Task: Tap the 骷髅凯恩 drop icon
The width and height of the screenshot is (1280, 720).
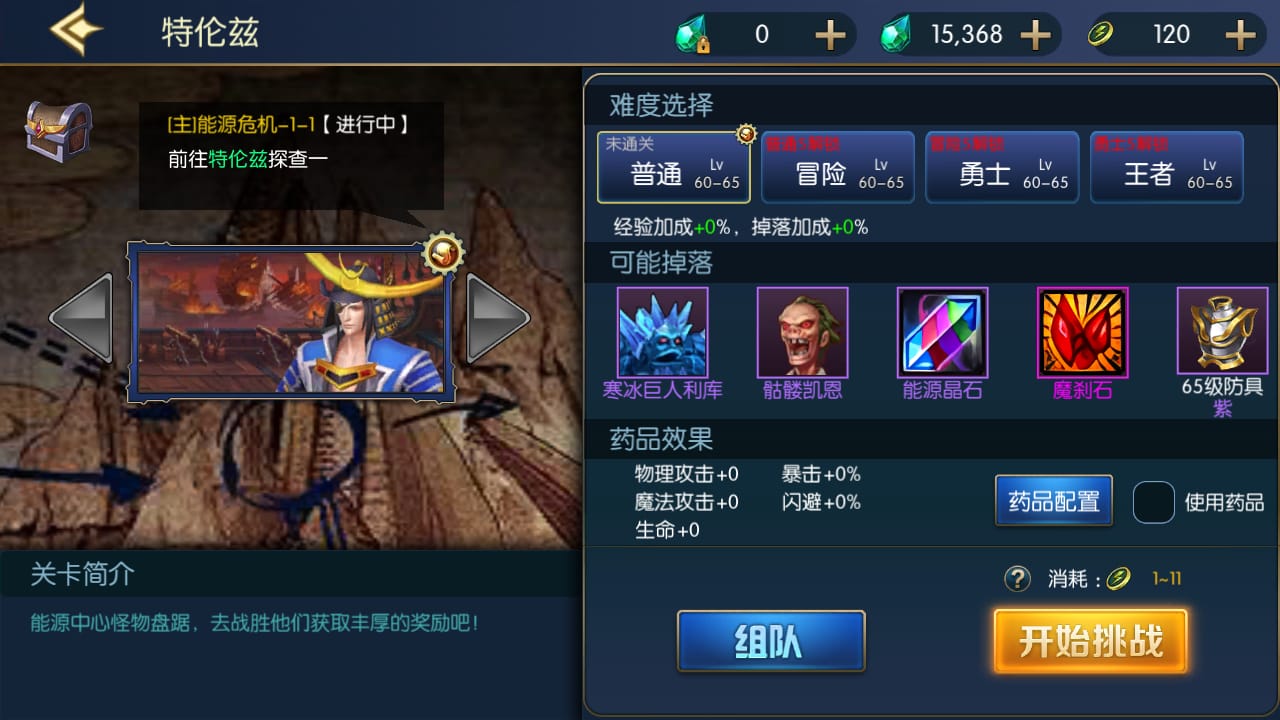Action: [802, 332]
